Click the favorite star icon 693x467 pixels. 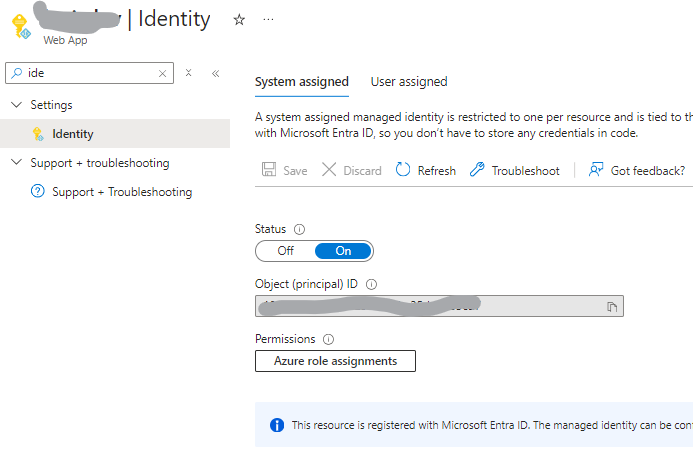(239, 19)
